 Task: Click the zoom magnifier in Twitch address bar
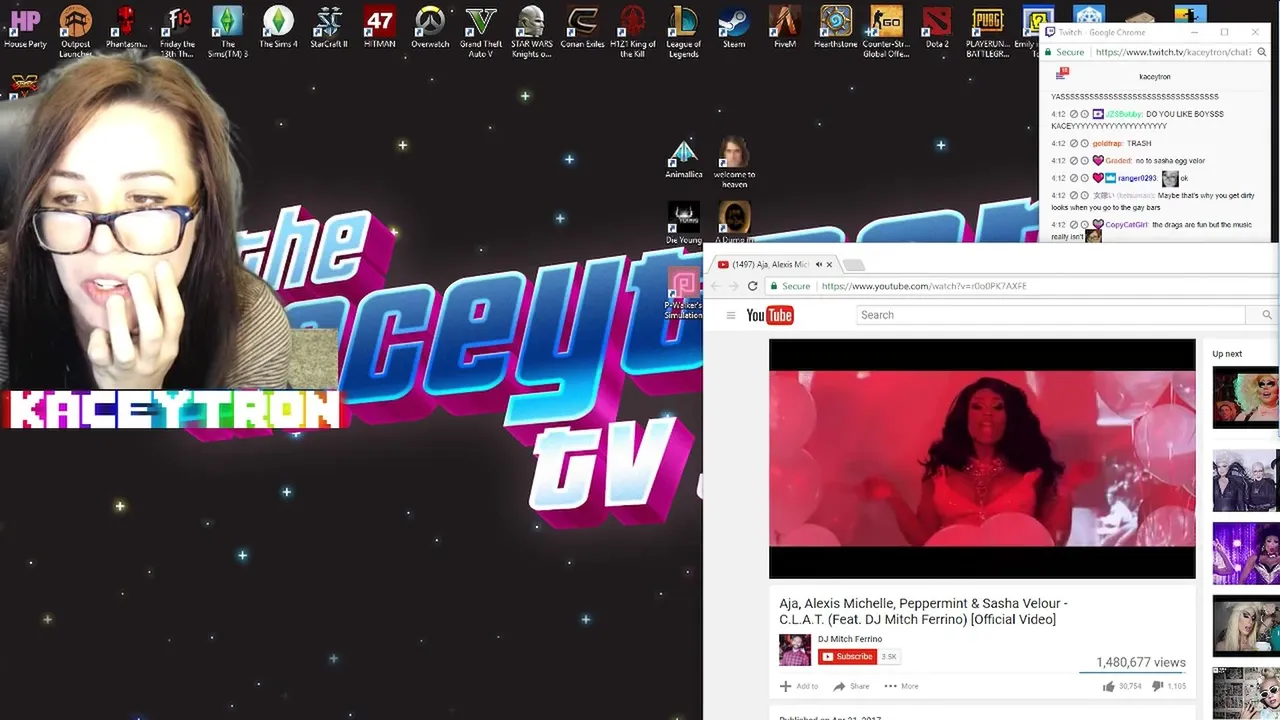(1264, 52)
